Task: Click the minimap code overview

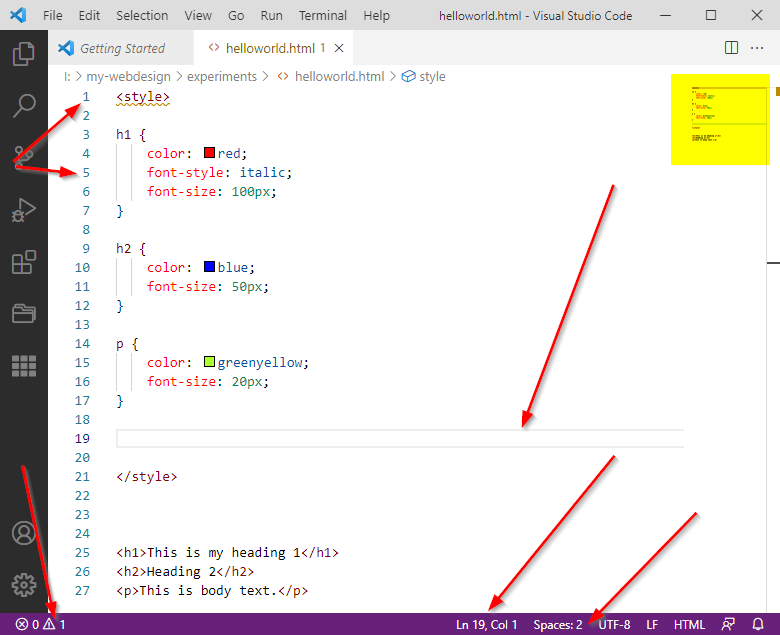Action: pos(720,119)
